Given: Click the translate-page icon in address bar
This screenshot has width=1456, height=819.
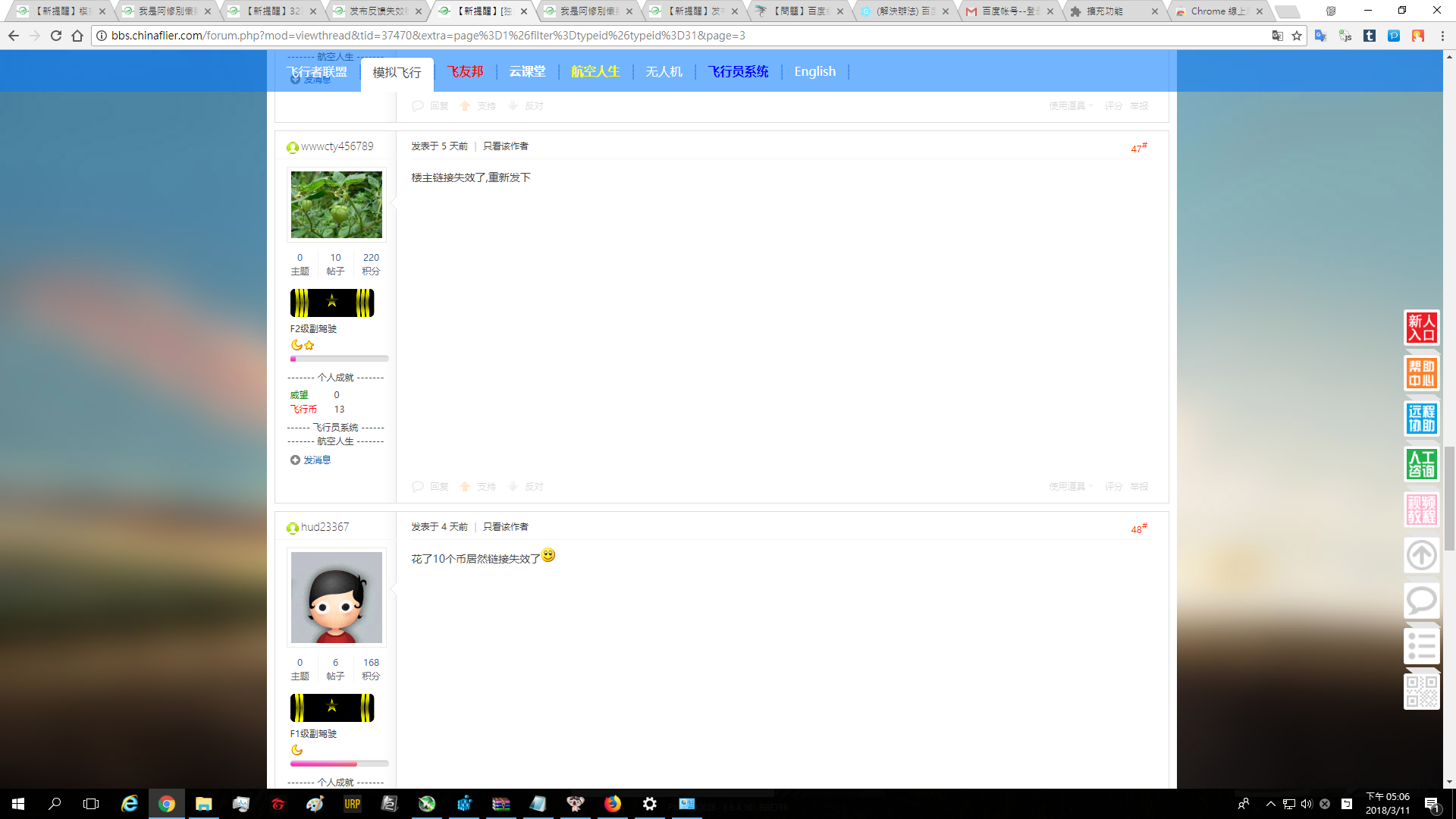Looking at the screenshot, I should pos(1278,36).
